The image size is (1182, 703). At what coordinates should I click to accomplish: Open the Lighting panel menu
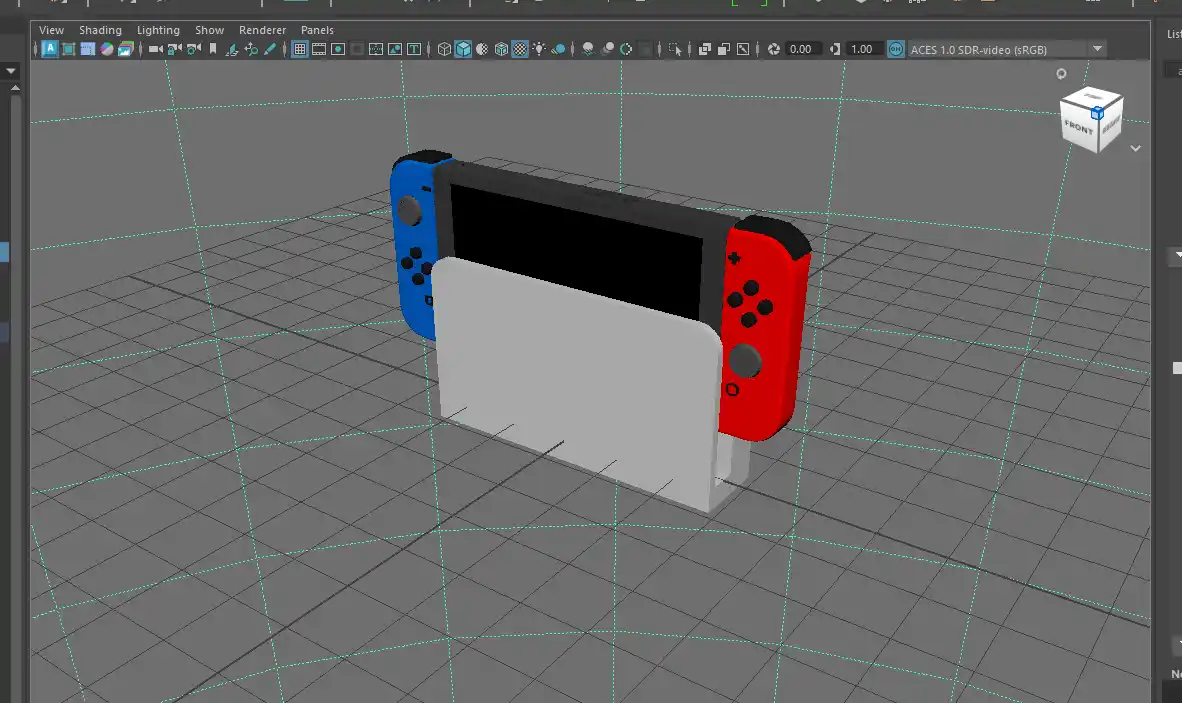(x=158, y=30)
